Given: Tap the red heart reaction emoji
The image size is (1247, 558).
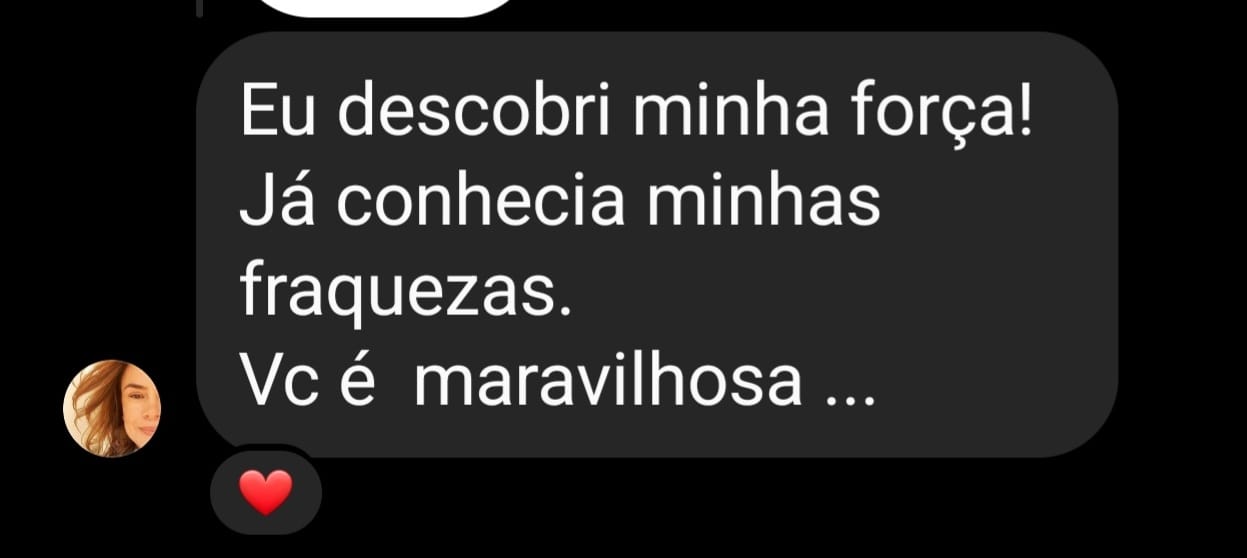Looking at the screenshot, I should (x=267, y=492).
